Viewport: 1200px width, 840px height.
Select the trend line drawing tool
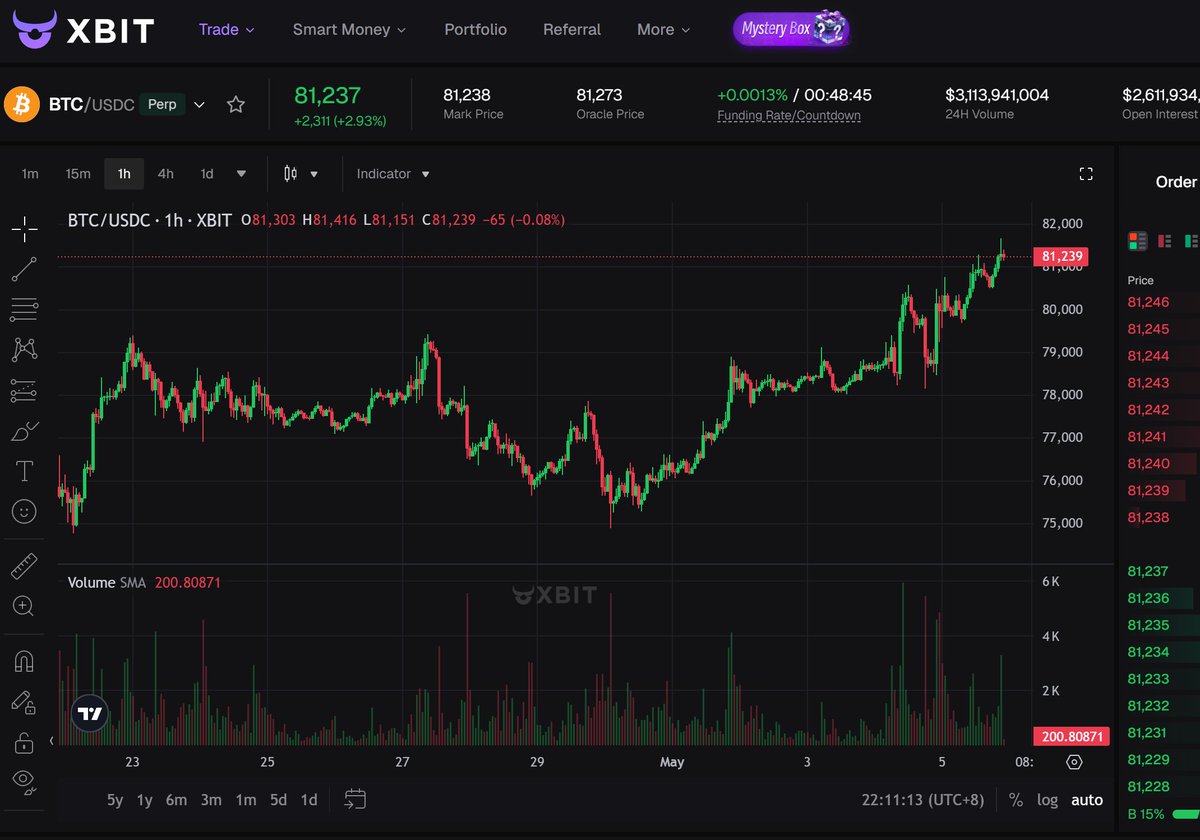click(x=25, y=269)
